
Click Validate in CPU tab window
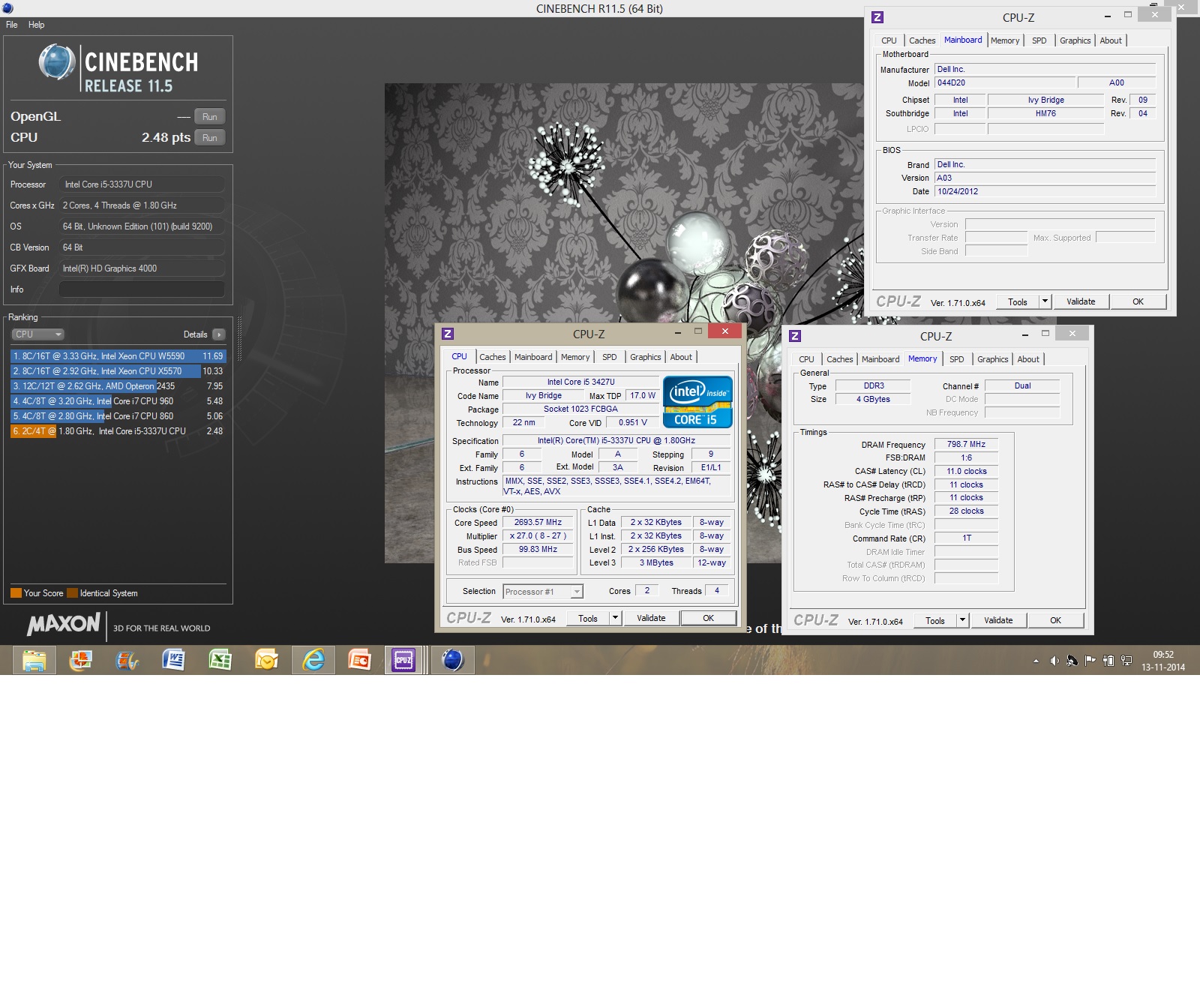pyautogui.click(x=651, y=618)
